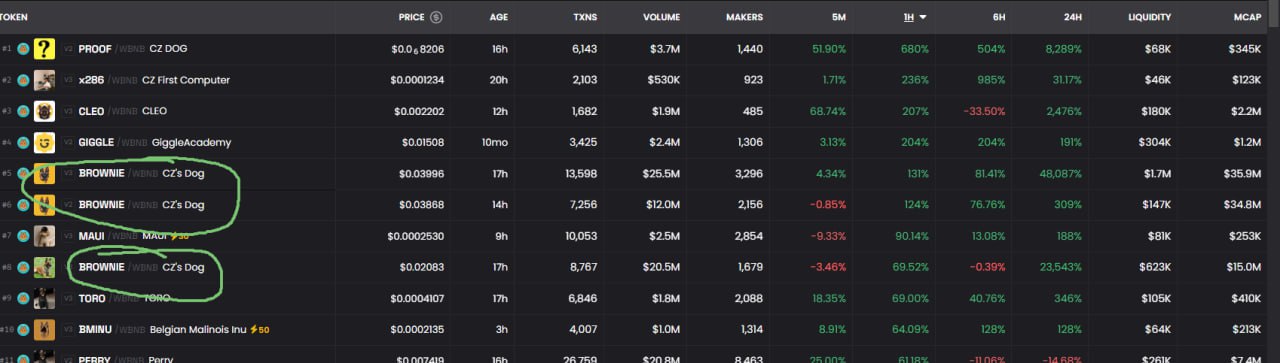Screen dimensions: 1280x363
Task: Click the chain icon in TORO row
Action: (23, 298)
